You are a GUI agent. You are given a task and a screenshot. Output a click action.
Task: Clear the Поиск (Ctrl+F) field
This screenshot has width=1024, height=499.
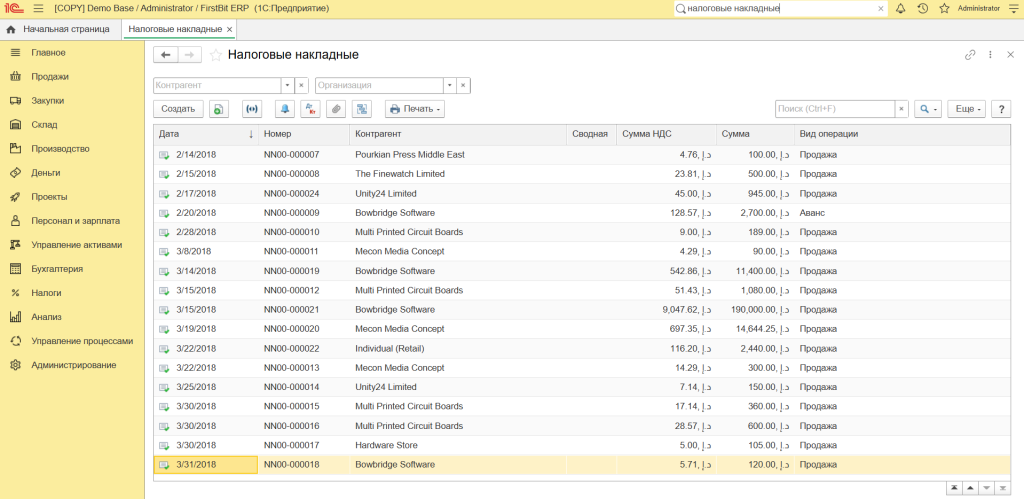coord(901,109)
